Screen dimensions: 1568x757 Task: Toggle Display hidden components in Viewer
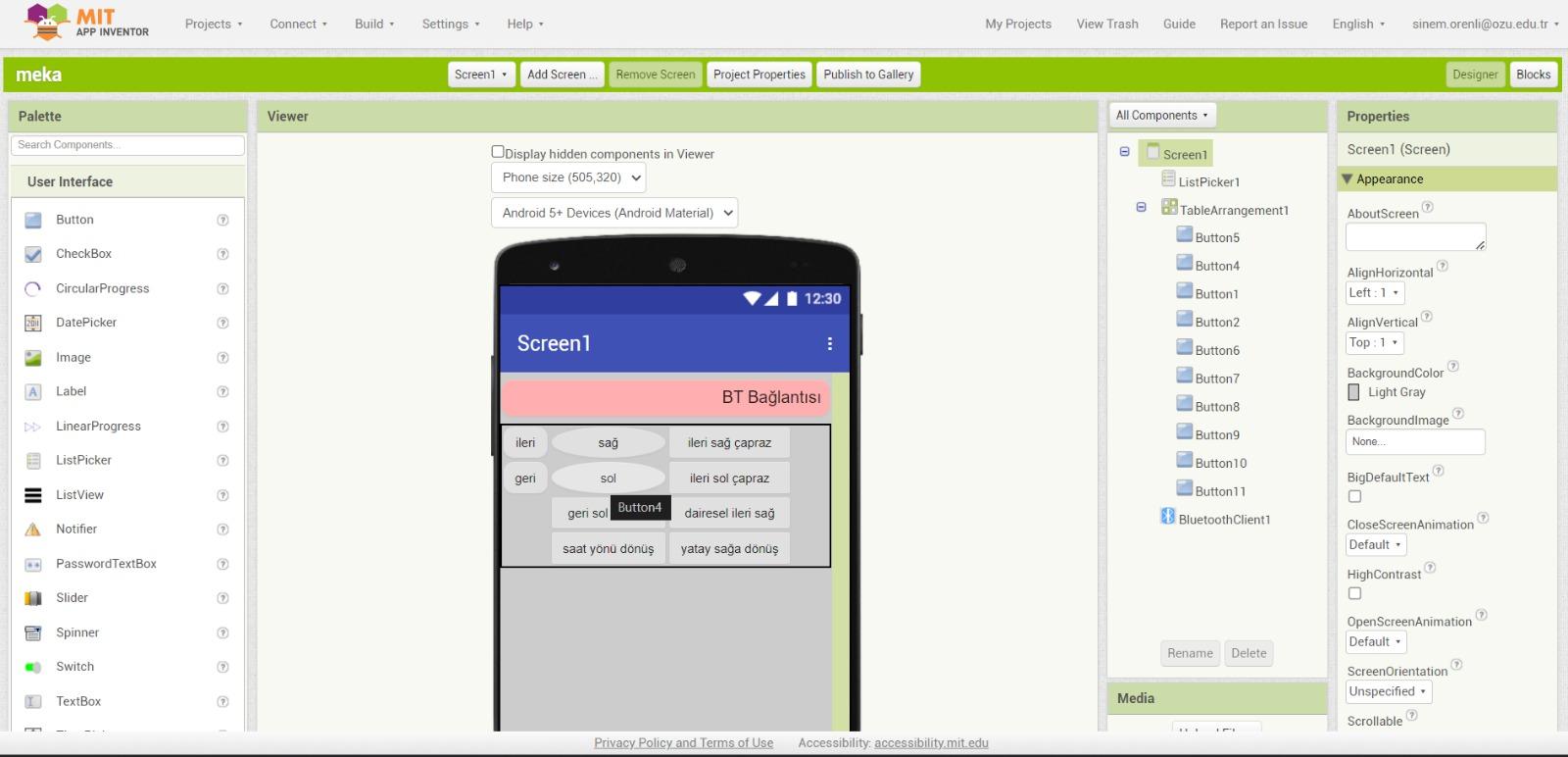pos(498,152)
